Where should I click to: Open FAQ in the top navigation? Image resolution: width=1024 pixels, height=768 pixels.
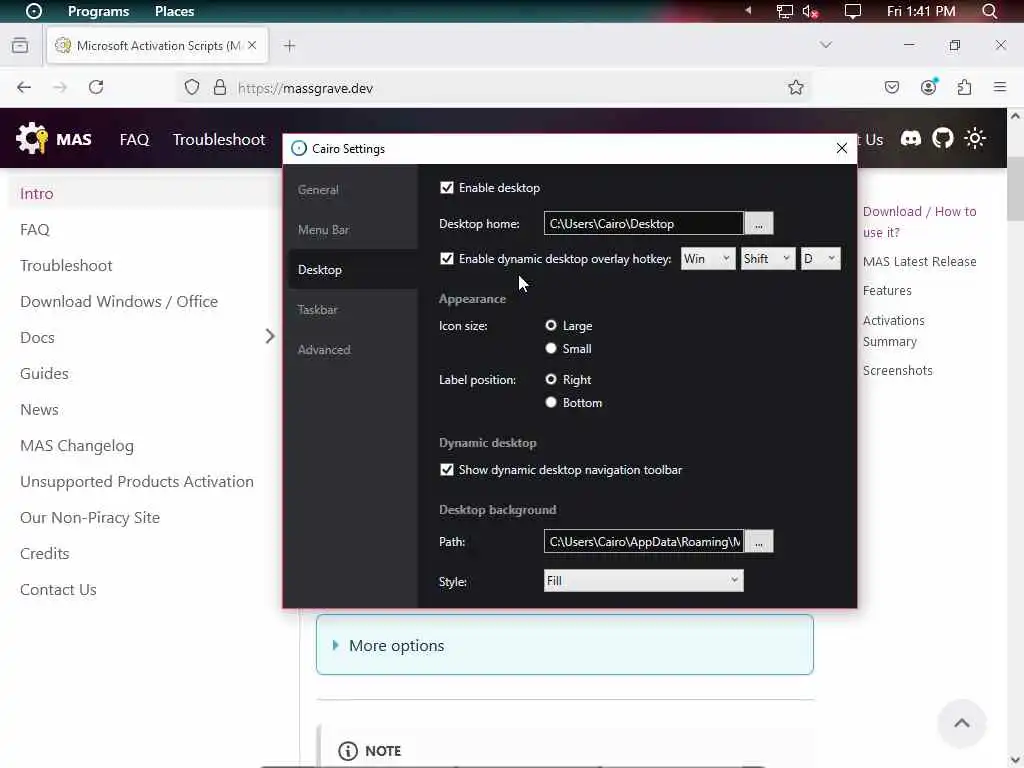pyautogui.click(x=135, y=139)
